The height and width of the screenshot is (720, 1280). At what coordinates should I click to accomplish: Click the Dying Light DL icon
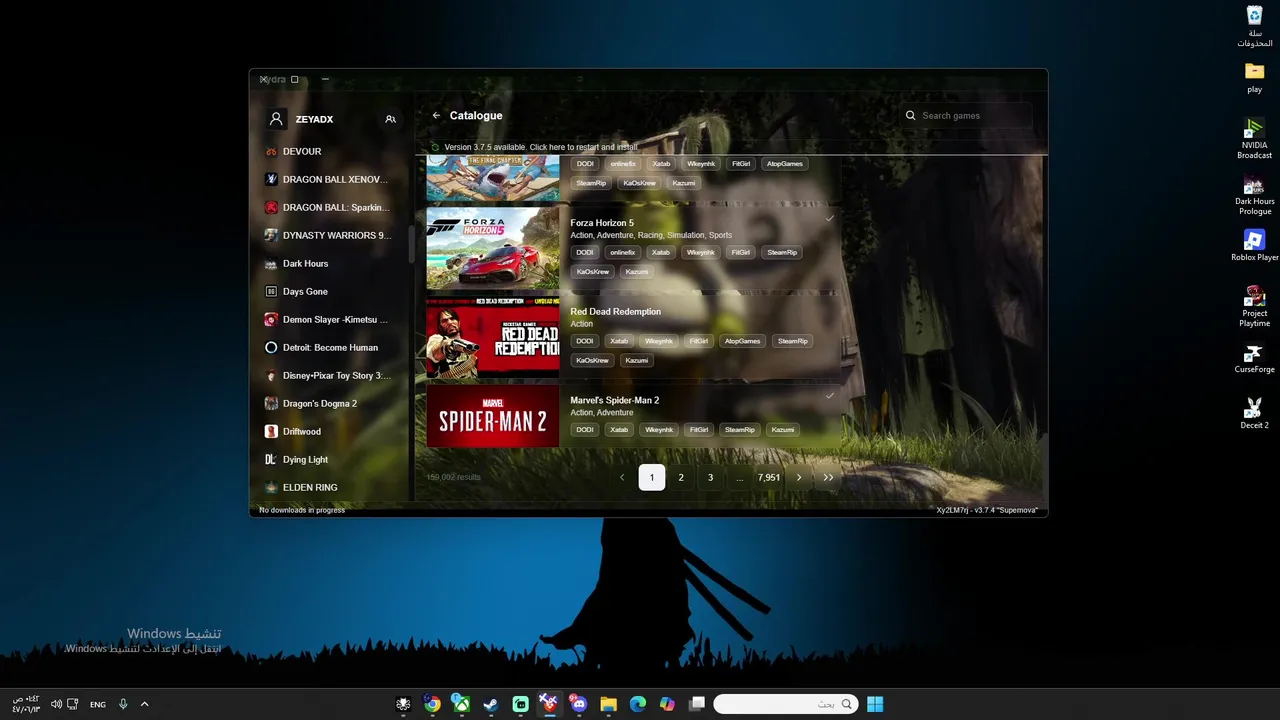[271, 460]
